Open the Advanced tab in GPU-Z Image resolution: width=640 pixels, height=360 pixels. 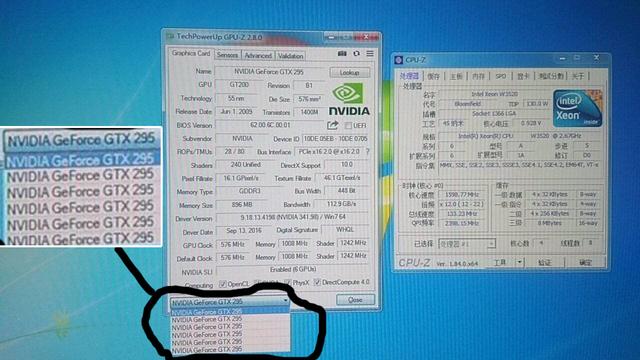pos(258,56)
